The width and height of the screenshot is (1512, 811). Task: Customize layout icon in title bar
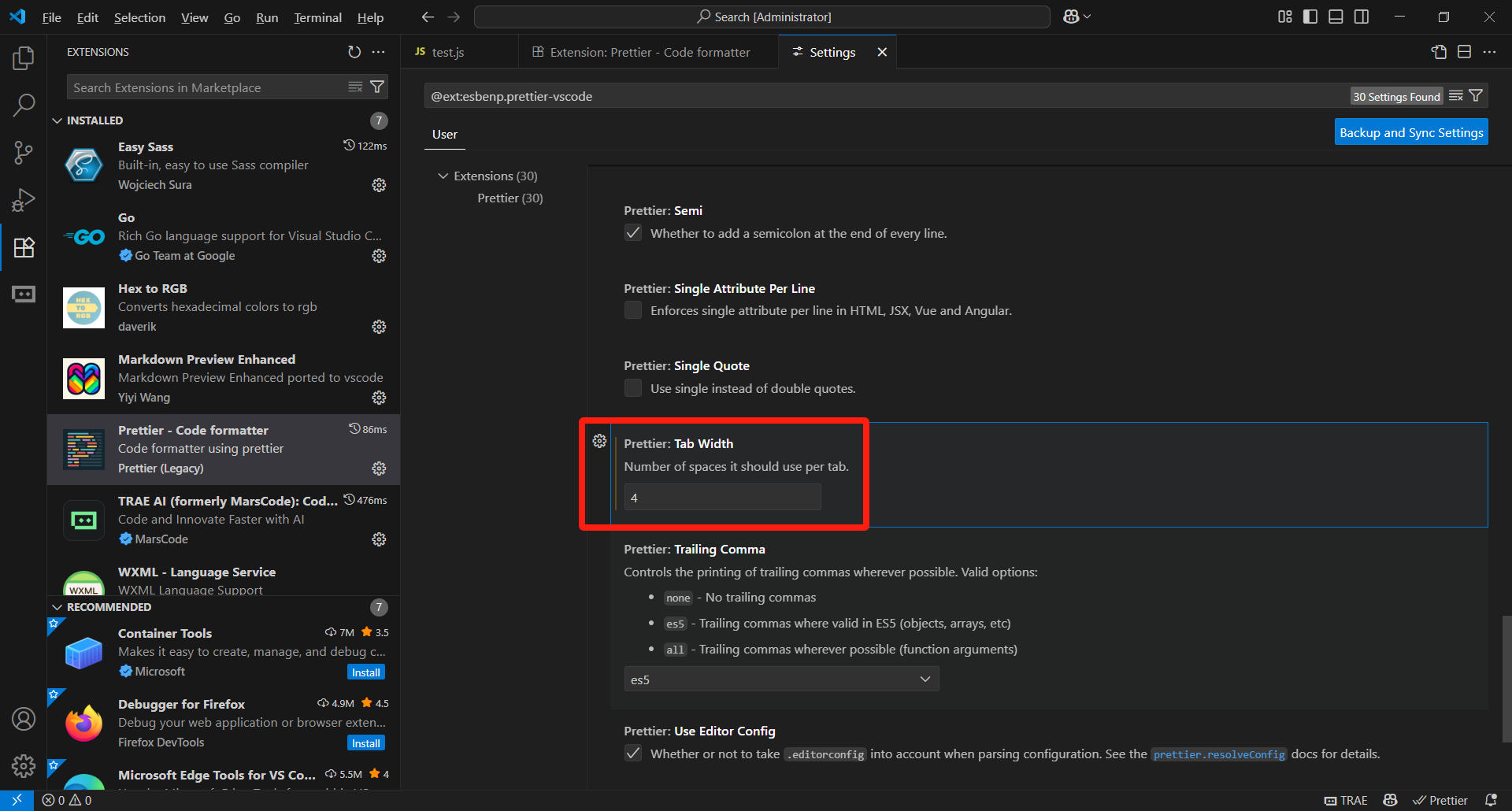[1285, 17]
